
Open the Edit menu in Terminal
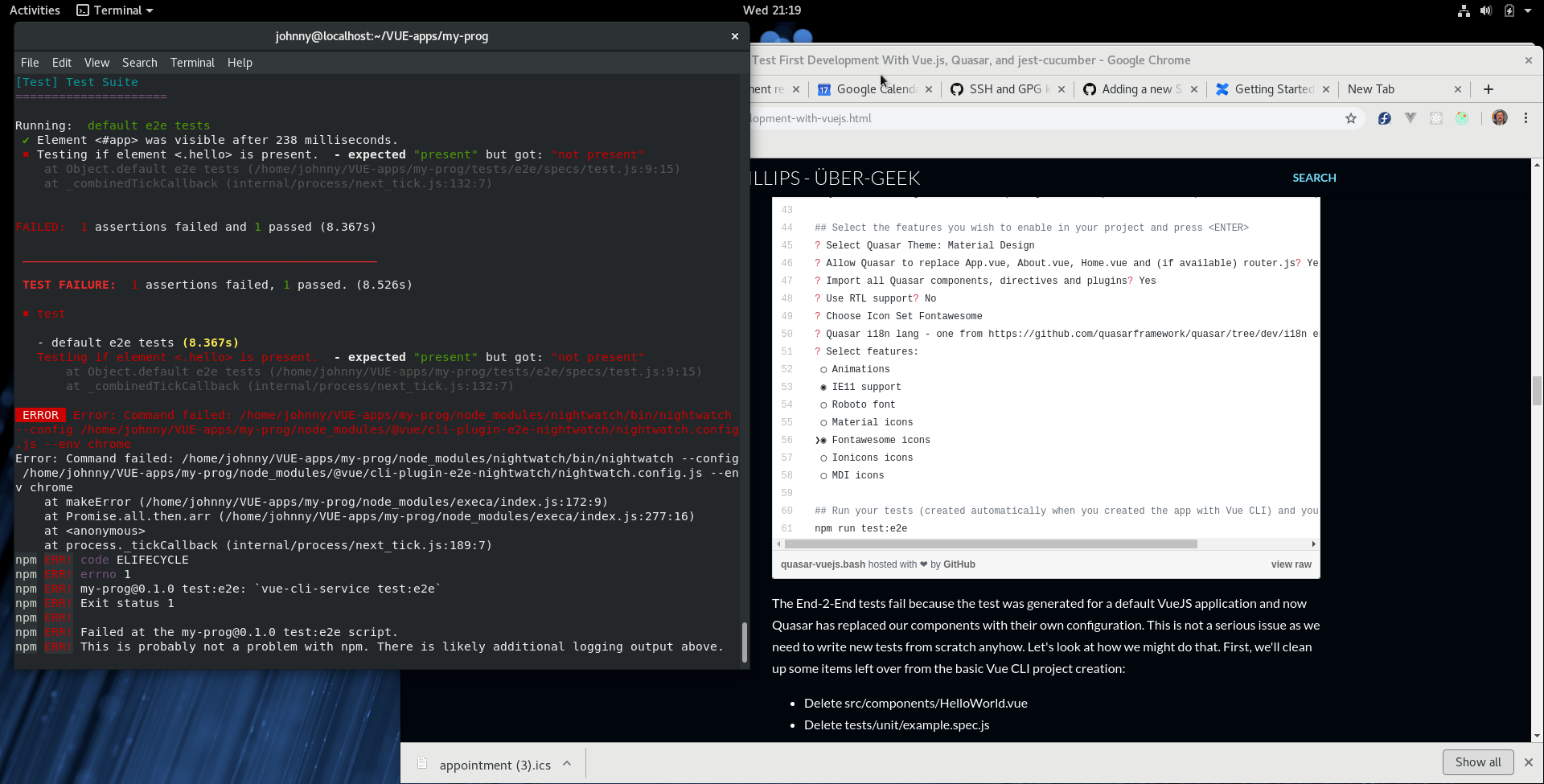(62, 63)
